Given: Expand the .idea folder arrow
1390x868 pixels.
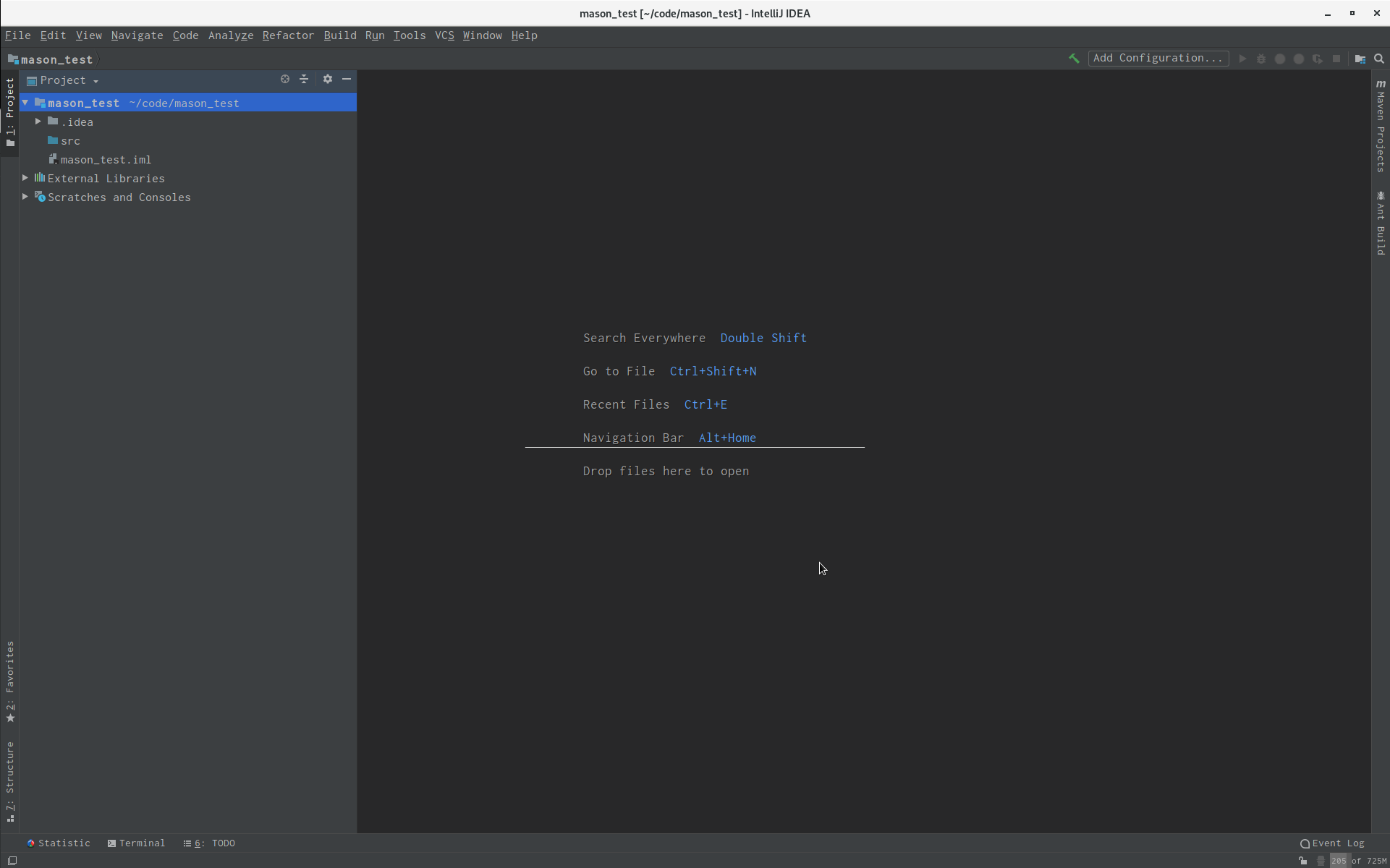Looking at the screenshot, I should (x=38, y=122).
